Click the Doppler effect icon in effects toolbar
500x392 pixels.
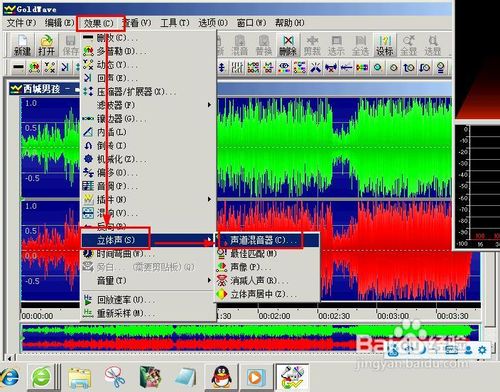tap(34, 68)
